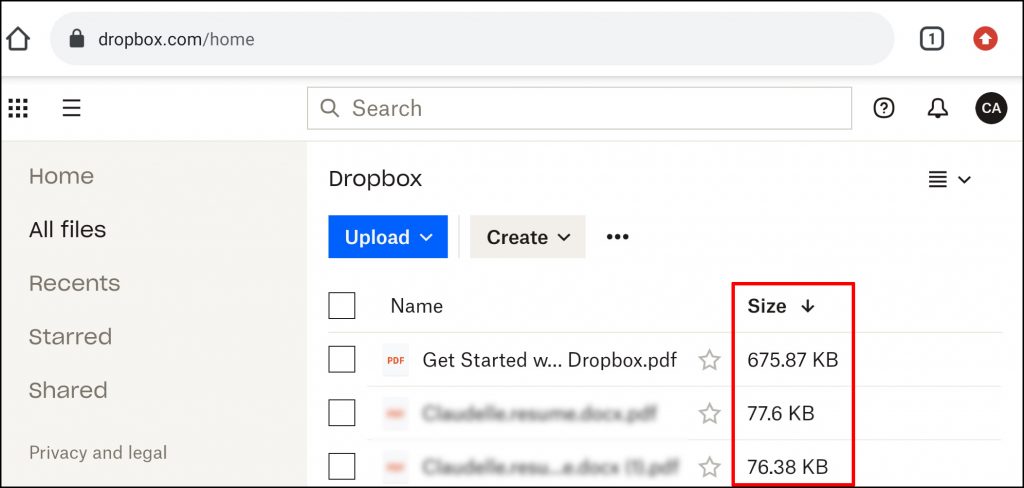Viewport: 1024px width, 488px height.
Task: Click the 77.6 KB size value
Action: (781, 414)
